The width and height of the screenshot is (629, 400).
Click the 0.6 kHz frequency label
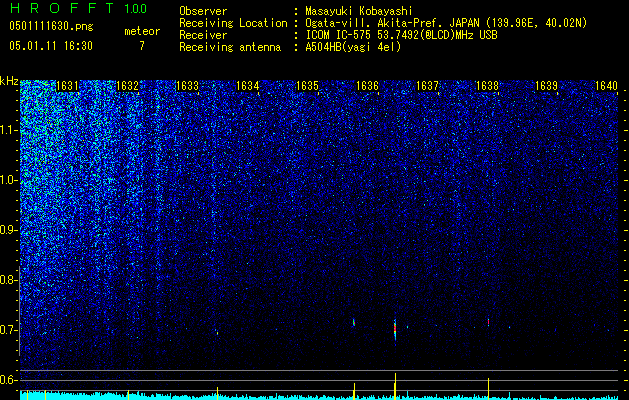(x=8, y=380)
